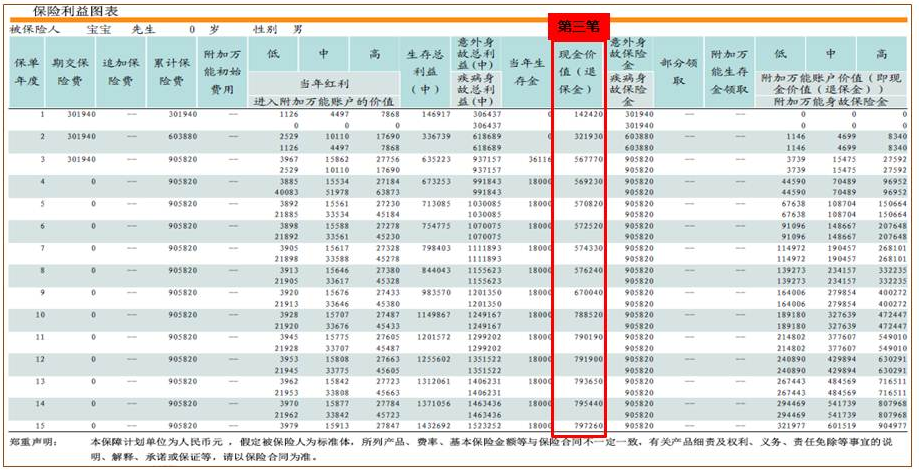919x474 pixels.
Task: Select cash value 797260 in year 15
Action: click(587, 426)
